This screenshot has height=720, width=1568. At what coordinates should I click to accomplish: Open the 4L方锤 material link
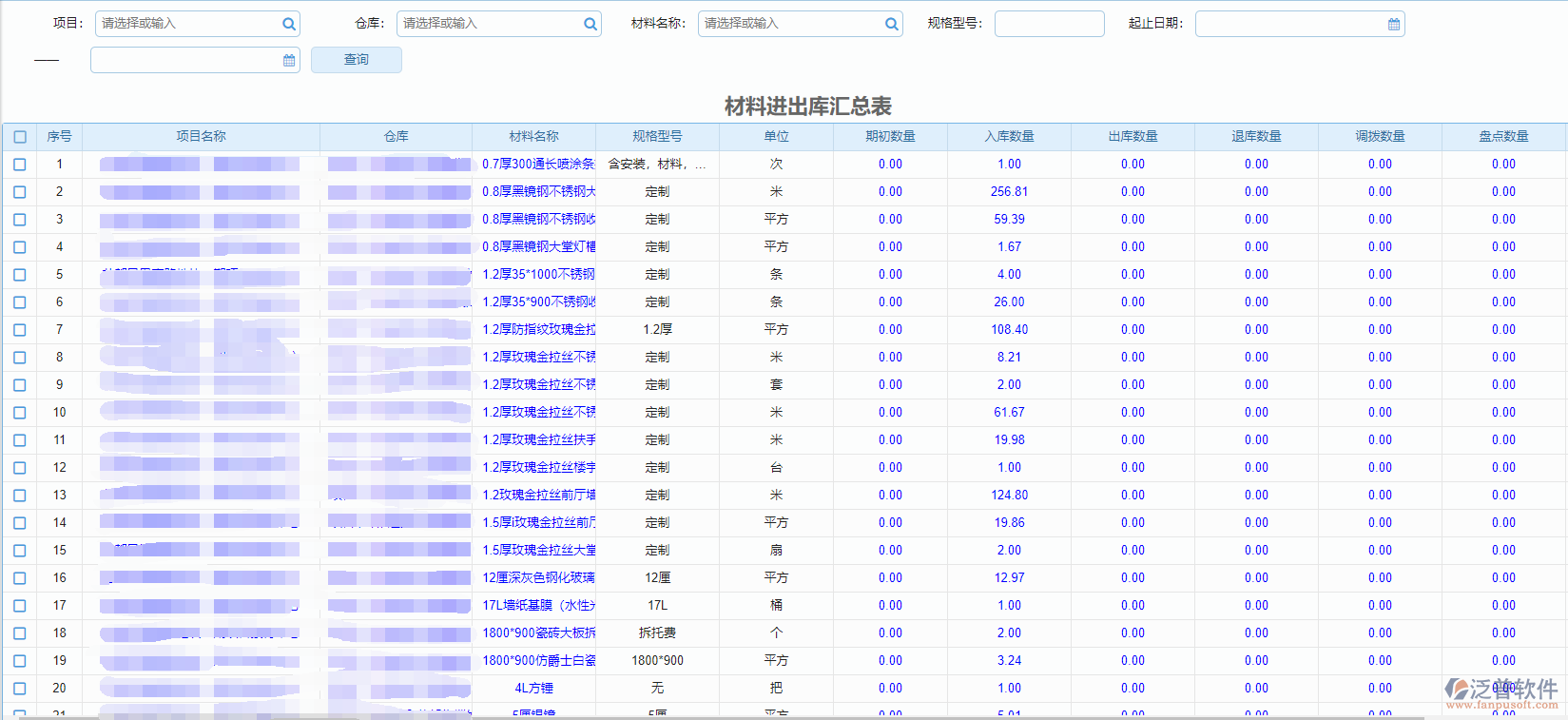[533, 689]
